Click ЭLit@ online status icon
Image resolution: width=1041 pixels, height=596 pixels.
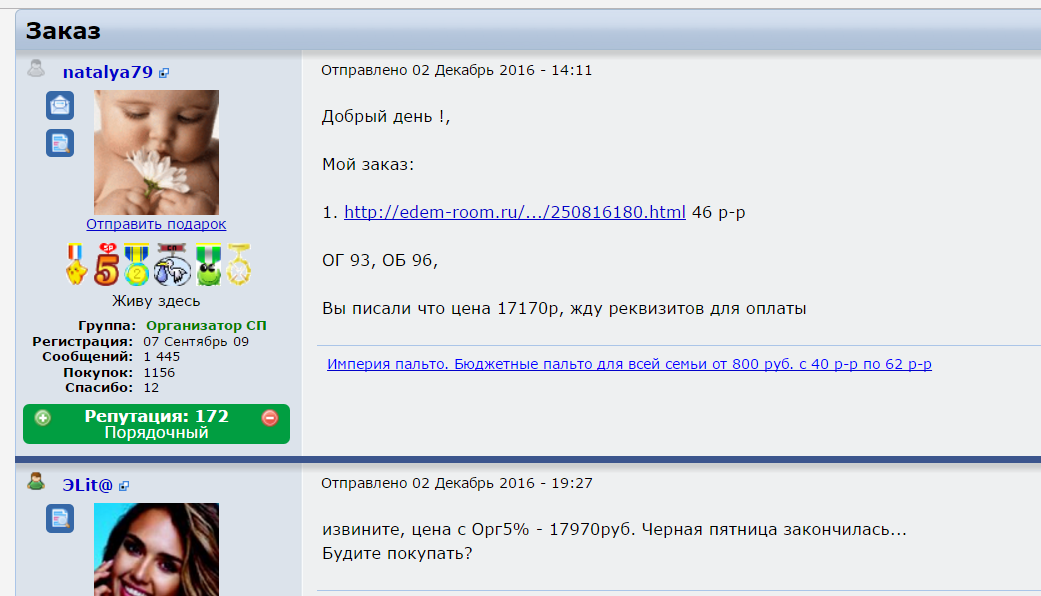click(x=36, y=481)
